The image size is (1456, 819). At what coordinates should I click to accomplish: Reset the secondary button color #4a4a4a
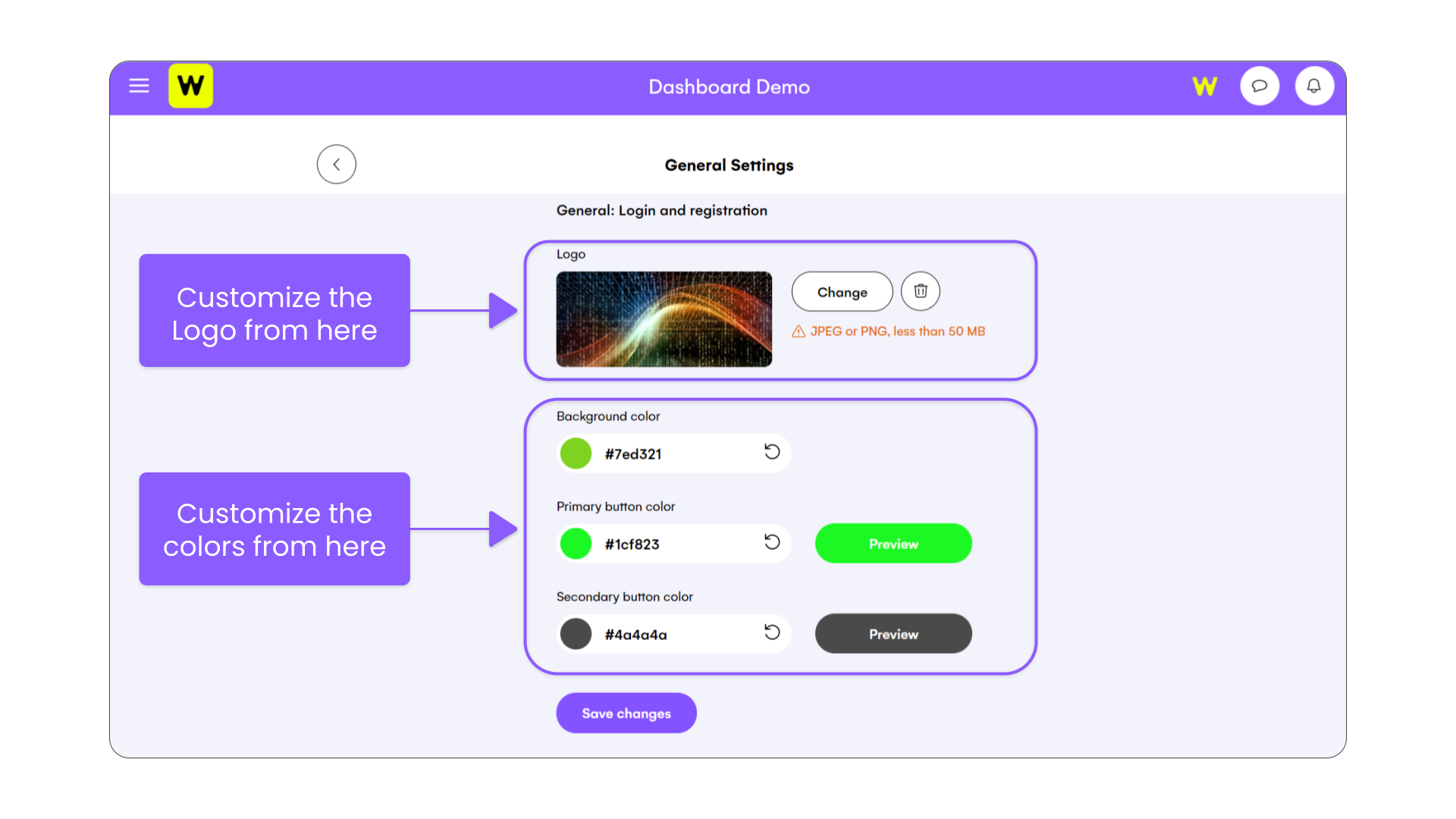[772, 632]
